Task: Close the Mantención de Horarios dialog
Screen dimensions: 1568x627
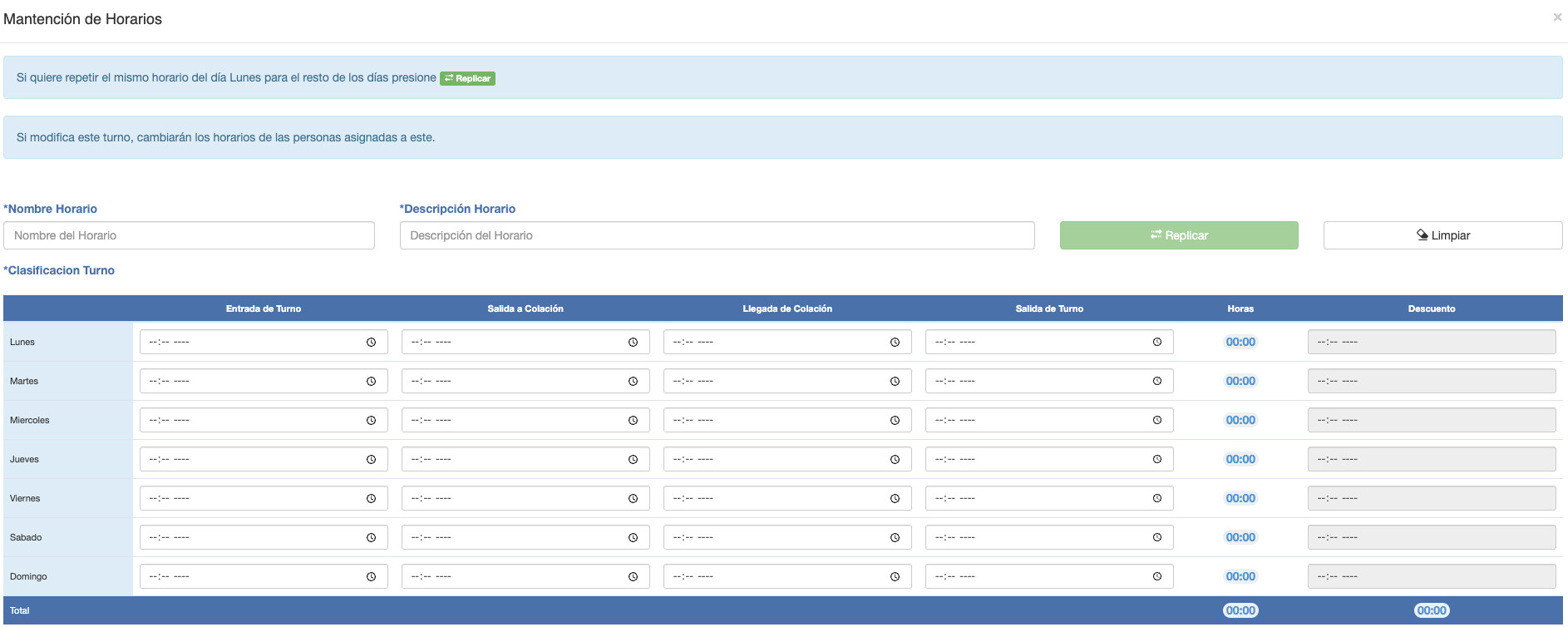Action: click(1557, 17)
